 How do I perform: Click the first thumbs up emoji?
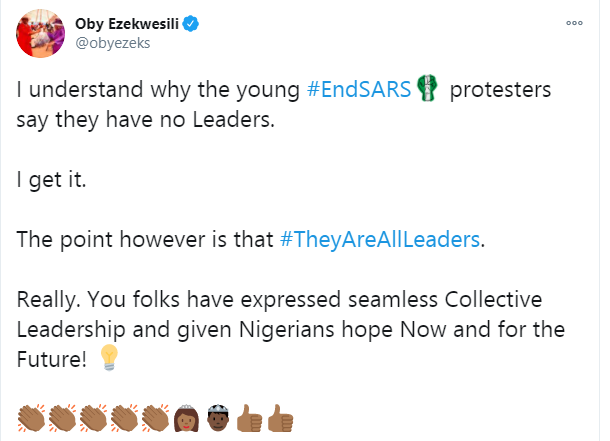[x=249, y=418]
